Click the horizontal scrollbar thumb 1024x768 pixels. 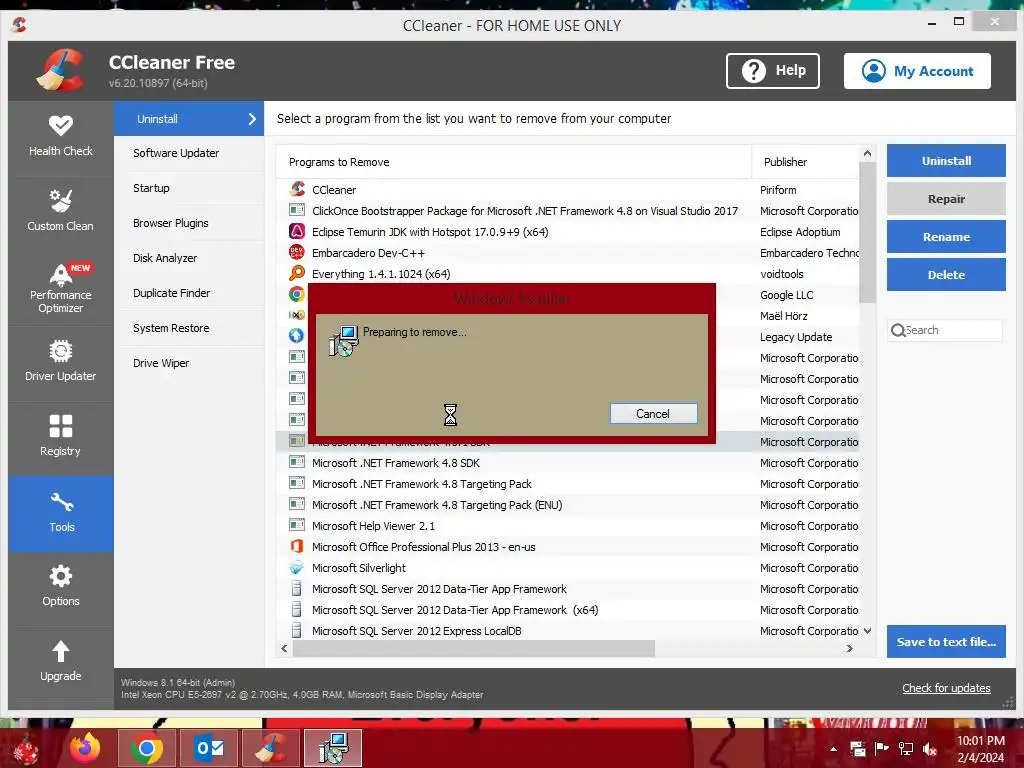tap(473, 648)
